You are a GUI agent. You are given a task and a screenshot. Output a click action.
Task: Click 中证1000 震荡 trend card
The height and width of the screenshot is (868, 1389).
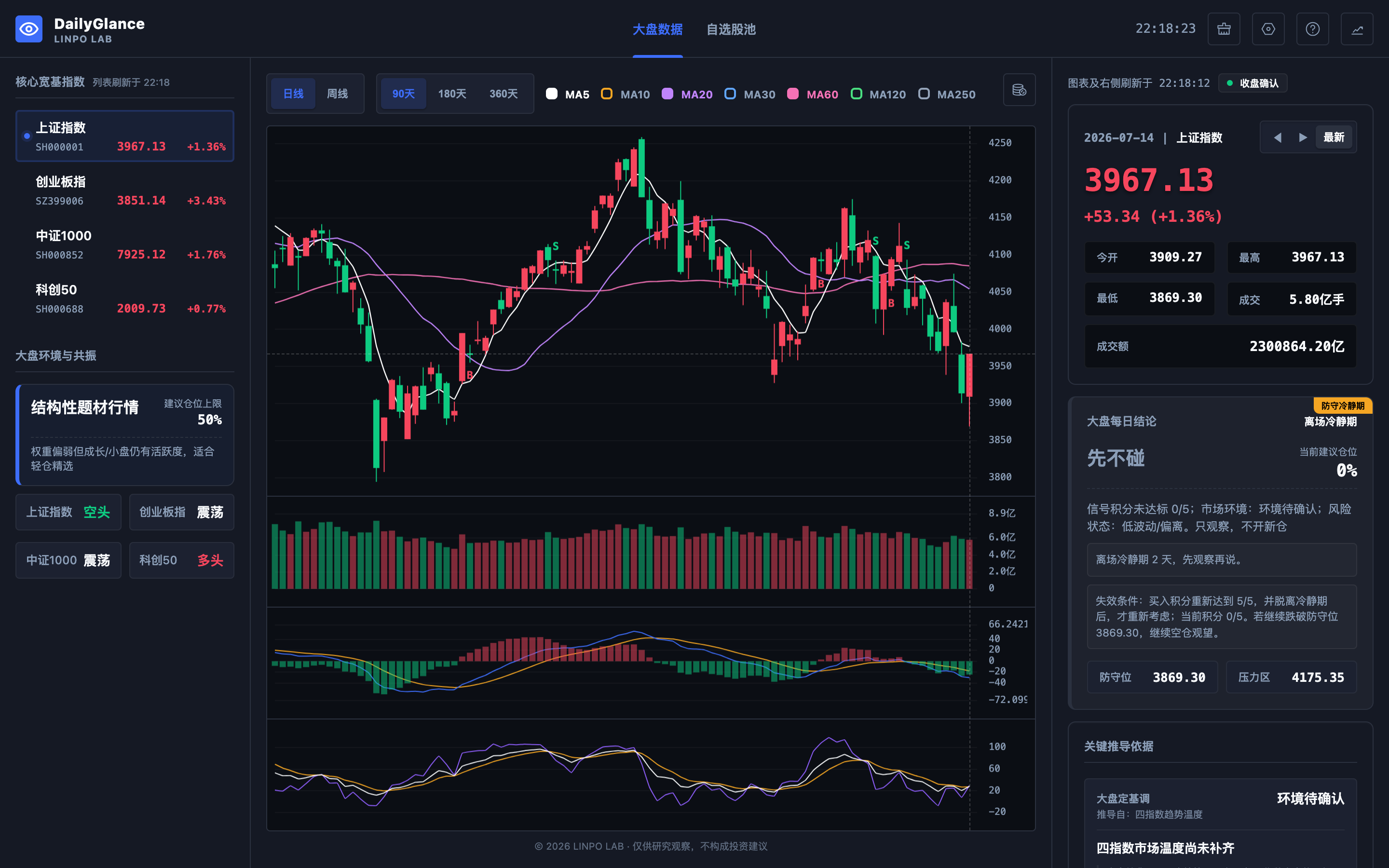click(68, 560)
